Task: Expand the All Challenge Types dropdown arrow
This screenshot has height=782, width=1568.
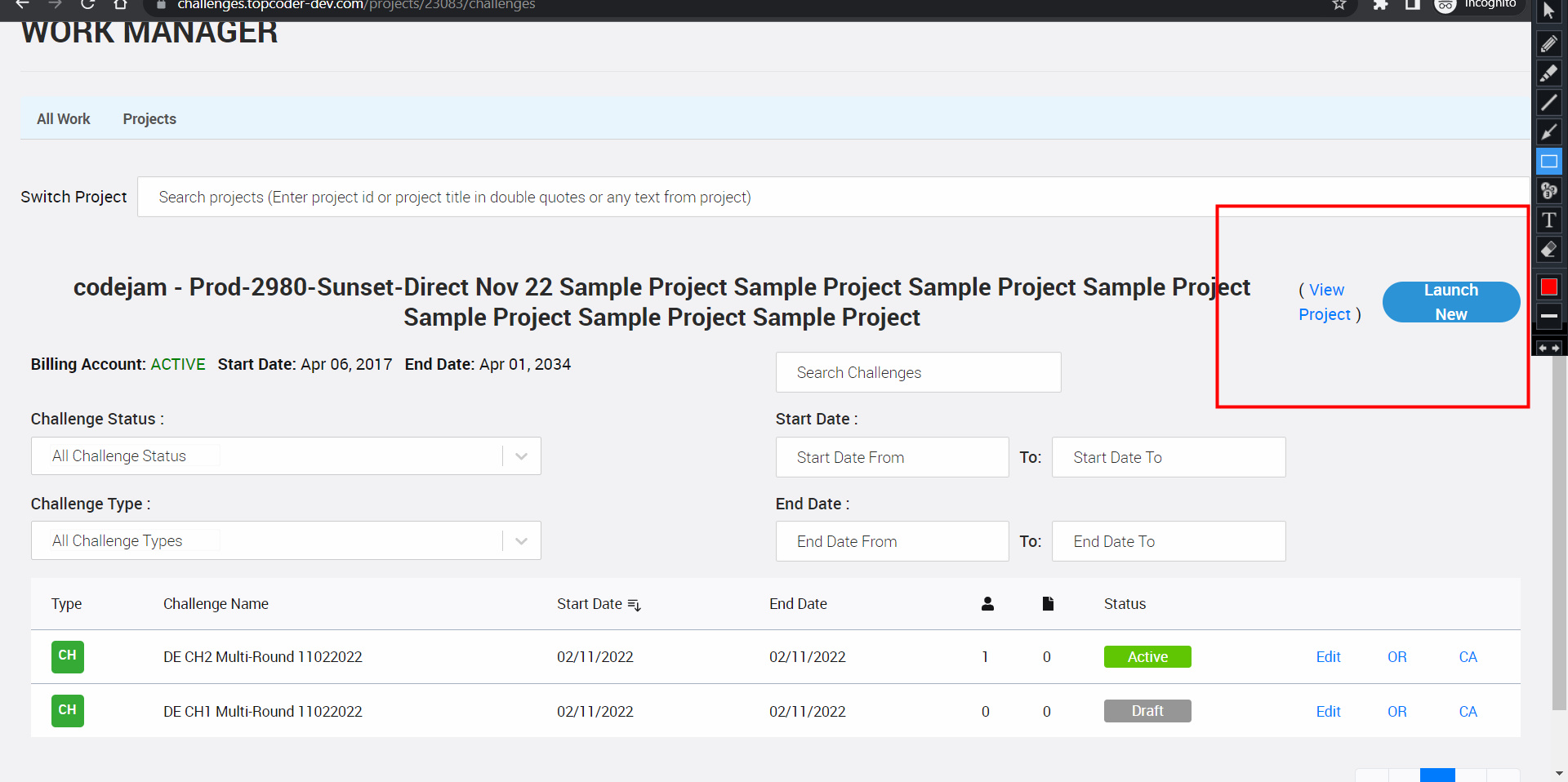Action: (x=522, y=541)
